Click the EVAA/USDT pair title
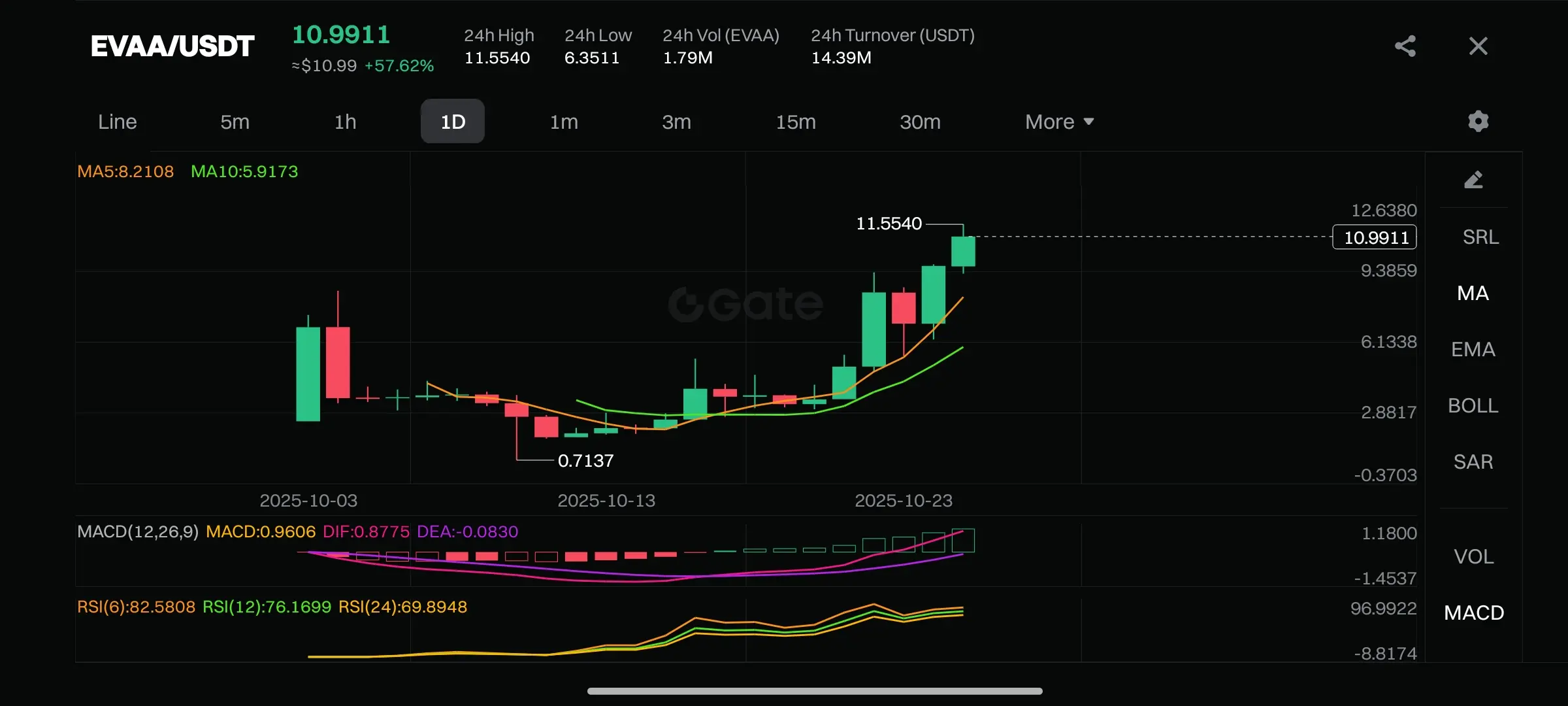Viewport: 1568px width, 706px height. pyautogui.click(x=172, y=46)
